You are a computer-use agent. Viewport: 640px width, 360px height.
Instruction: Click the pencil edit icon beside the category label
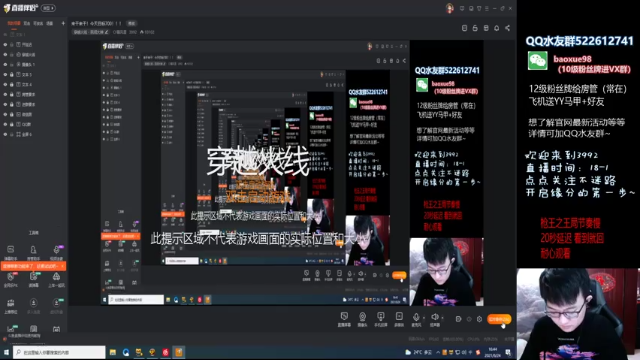pos(107,32)
